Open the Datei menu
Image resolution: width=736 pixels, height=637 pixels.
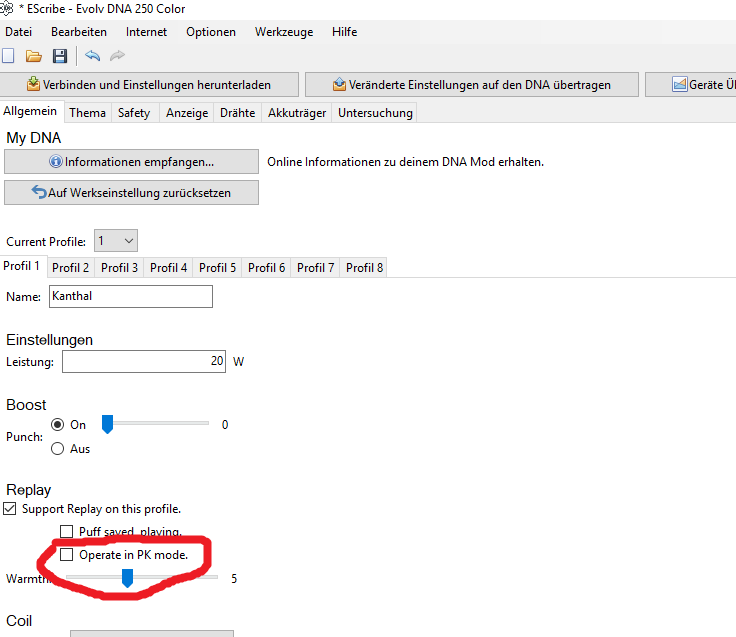click(18, 32)
